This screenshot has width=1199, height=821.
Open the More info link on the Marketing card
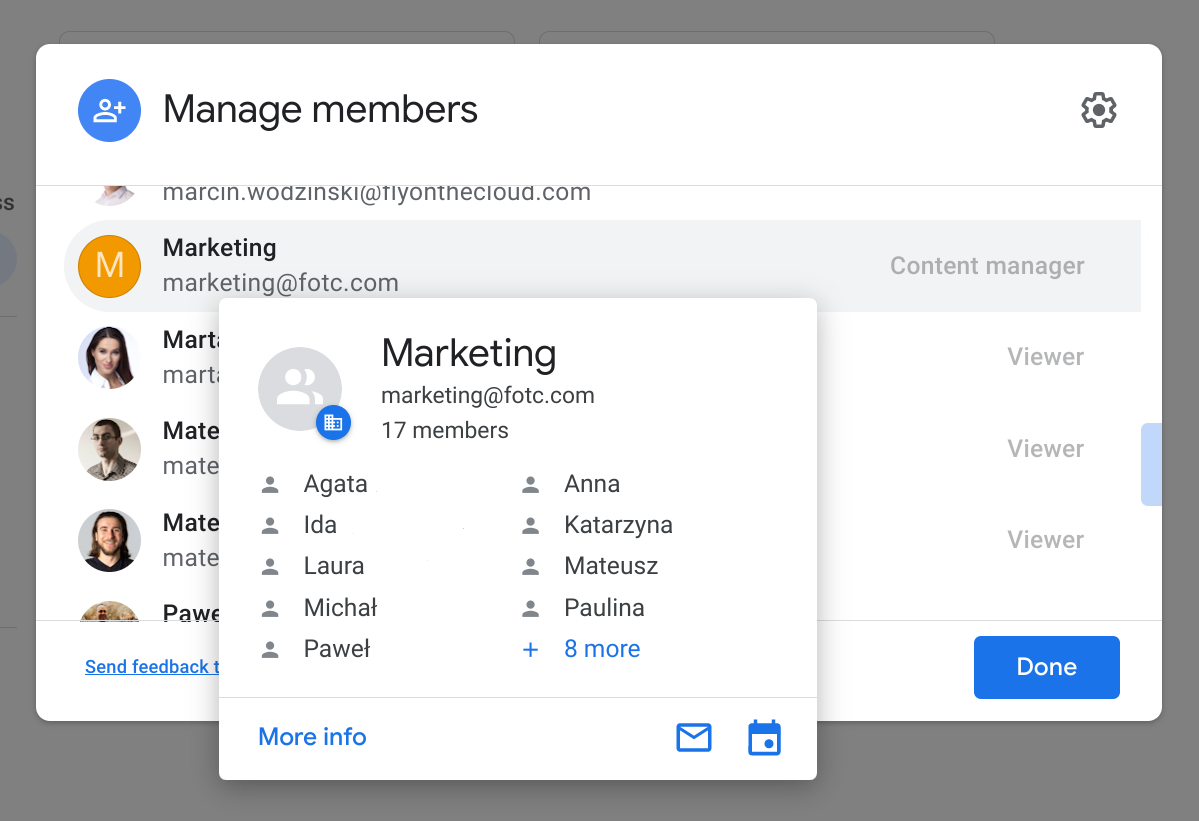[x=311, y=736]
